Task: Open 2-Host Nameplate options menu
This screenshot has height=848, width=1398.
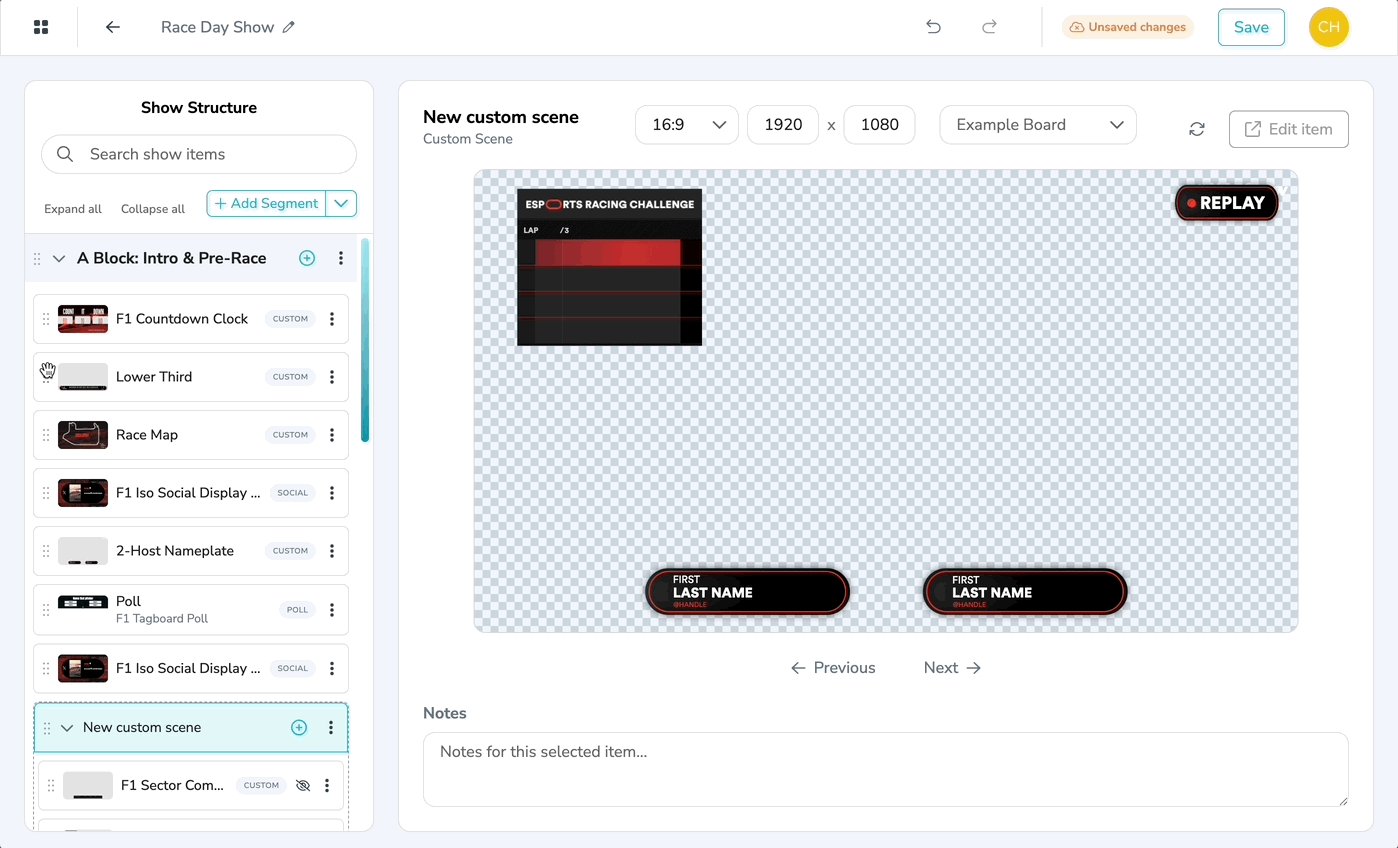Action: tap(332, 551)
